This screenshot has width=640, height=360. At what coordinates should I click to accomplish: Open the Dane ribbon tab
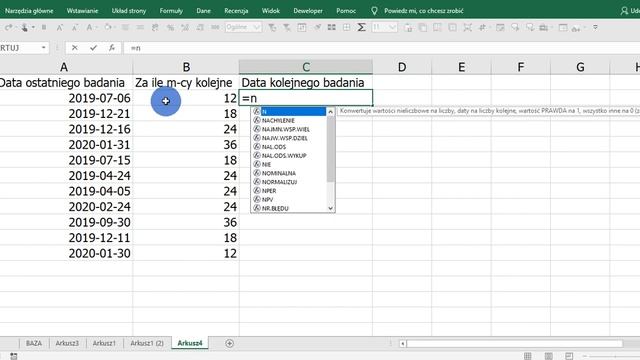(203, 11)
